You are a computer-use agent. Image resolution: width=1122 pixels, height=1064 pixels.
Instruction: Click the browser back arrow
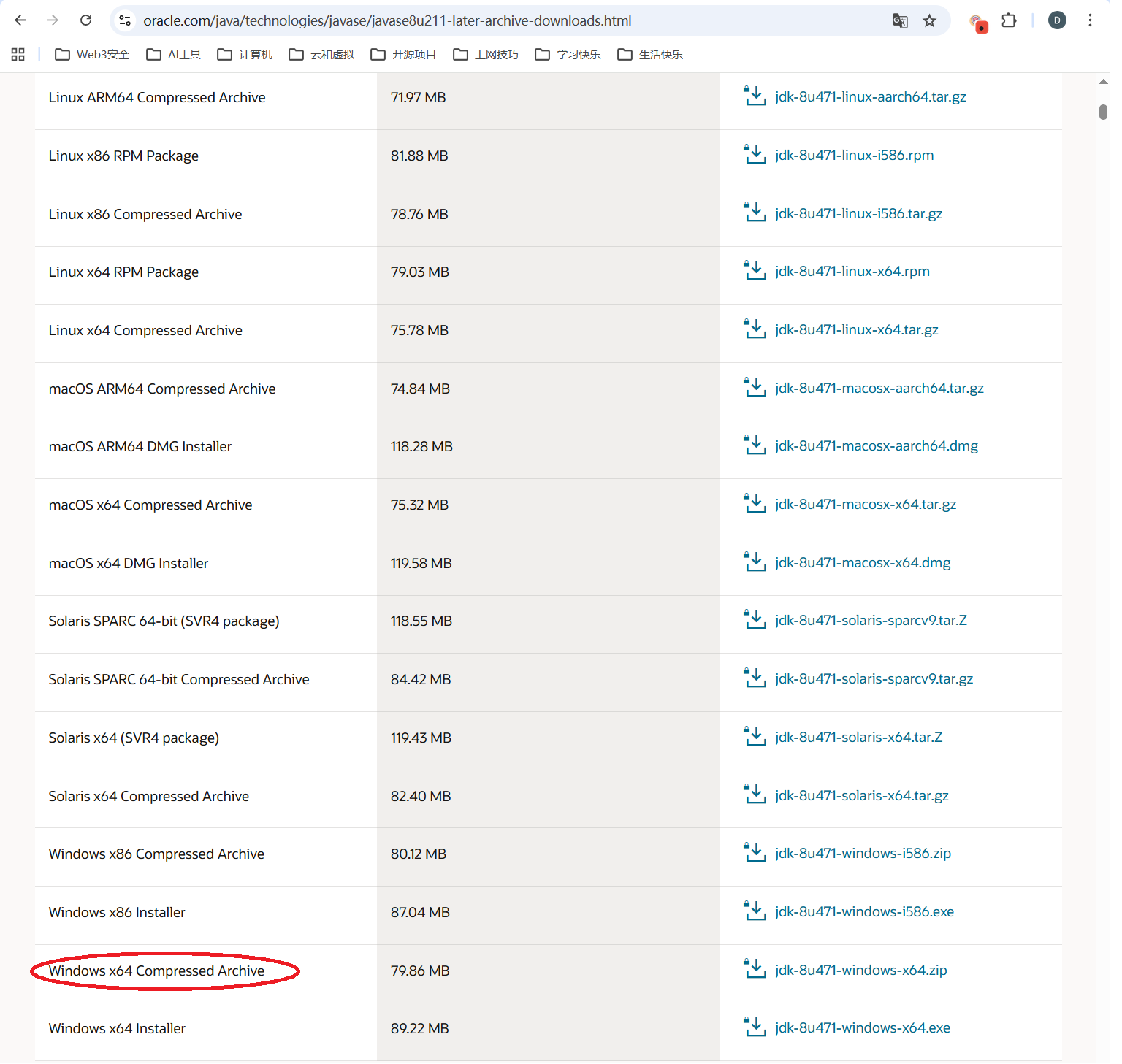pos(20,20)
